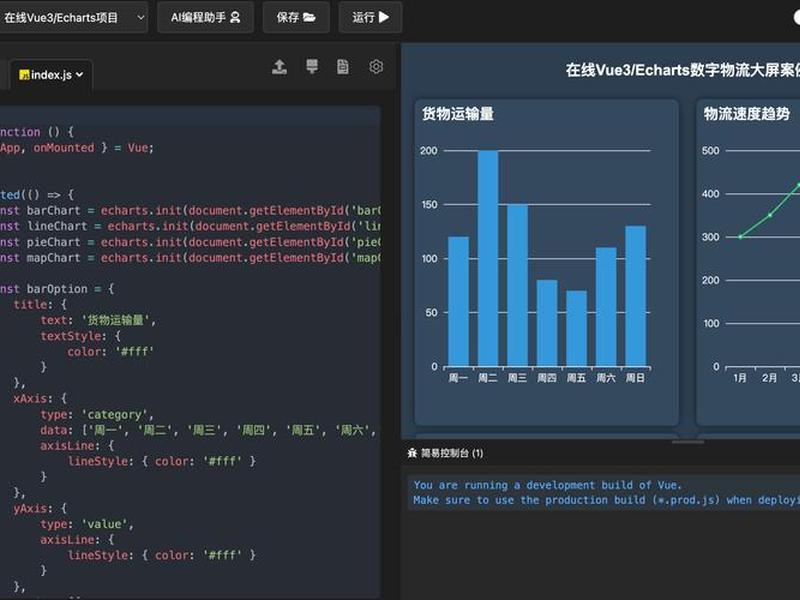800x600 pixels.
Task: Open the AI编程助手 assistant
Action: pyautogui.click(x=205, y=17)
